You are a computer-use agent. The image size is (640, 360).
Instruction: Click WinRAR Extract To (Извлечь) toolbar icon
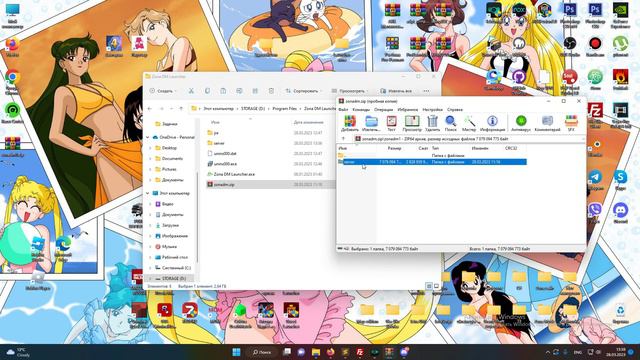[x=371, y=123]
